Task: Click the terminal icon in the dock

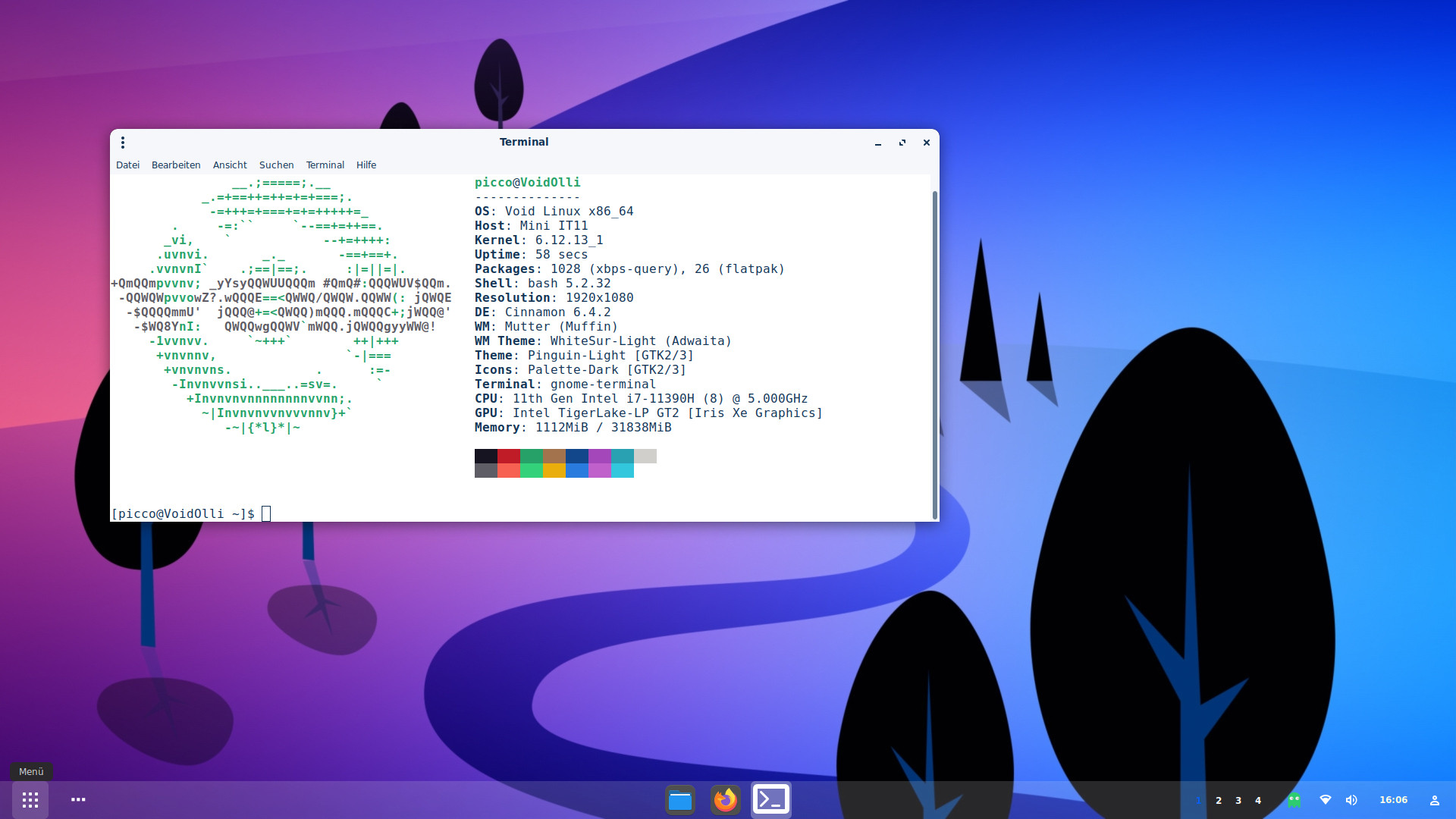Action: coord(771,800)
